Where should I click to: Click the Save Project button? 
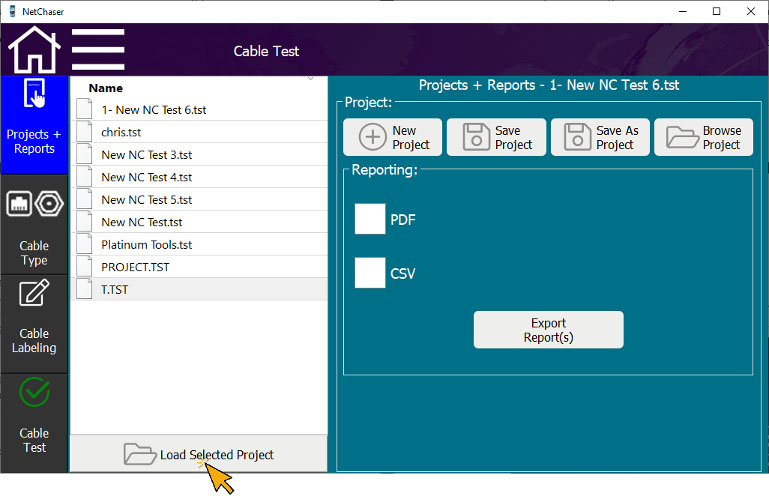[x=496, y=137]
